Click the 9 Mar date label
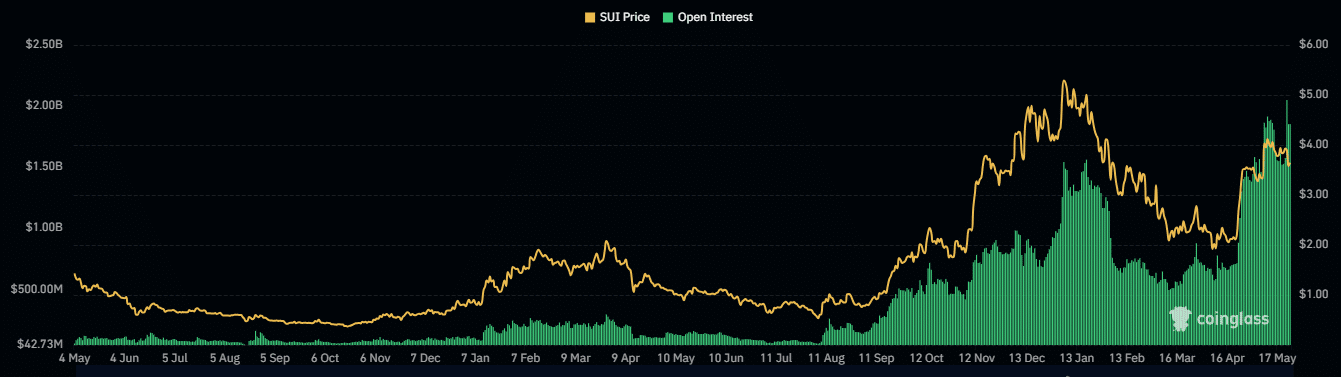 point(575,357)
